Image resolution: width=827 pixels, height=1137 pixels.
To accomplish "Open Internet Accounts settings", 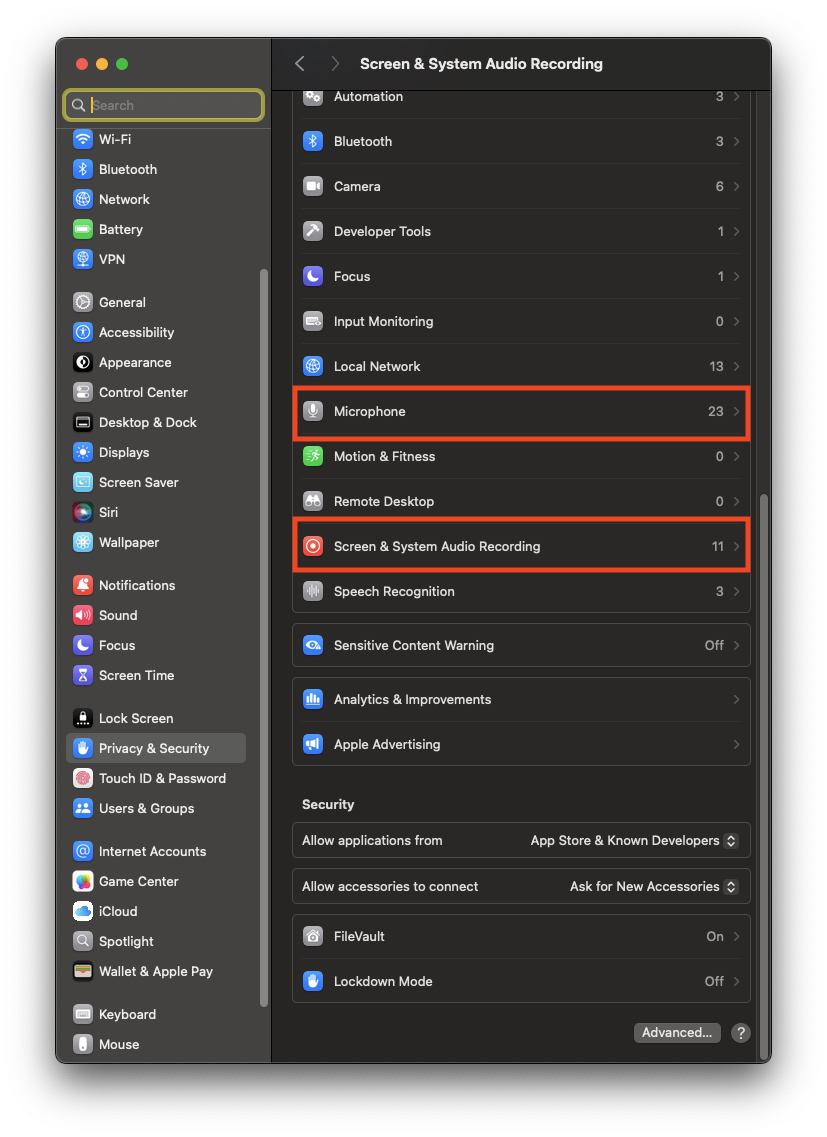I will 156,851.
